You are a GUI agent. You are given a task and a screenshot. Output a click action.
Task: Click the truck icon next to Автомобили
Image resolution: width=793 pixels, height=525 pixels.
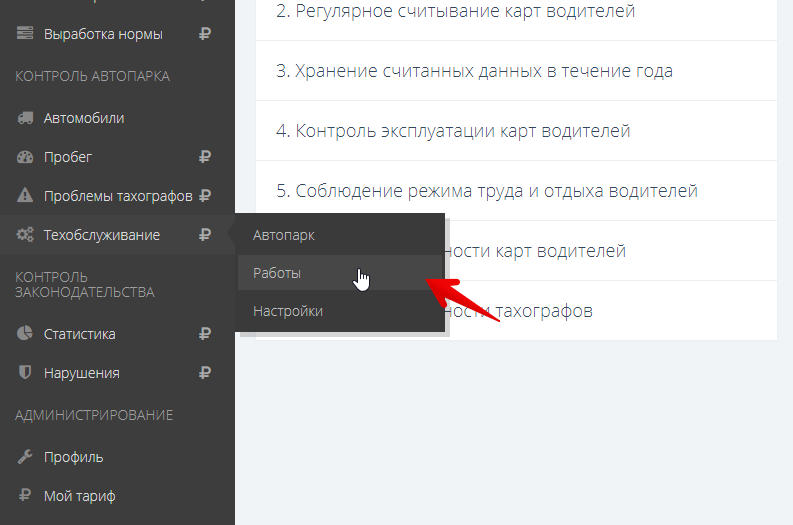click(25, 118)
